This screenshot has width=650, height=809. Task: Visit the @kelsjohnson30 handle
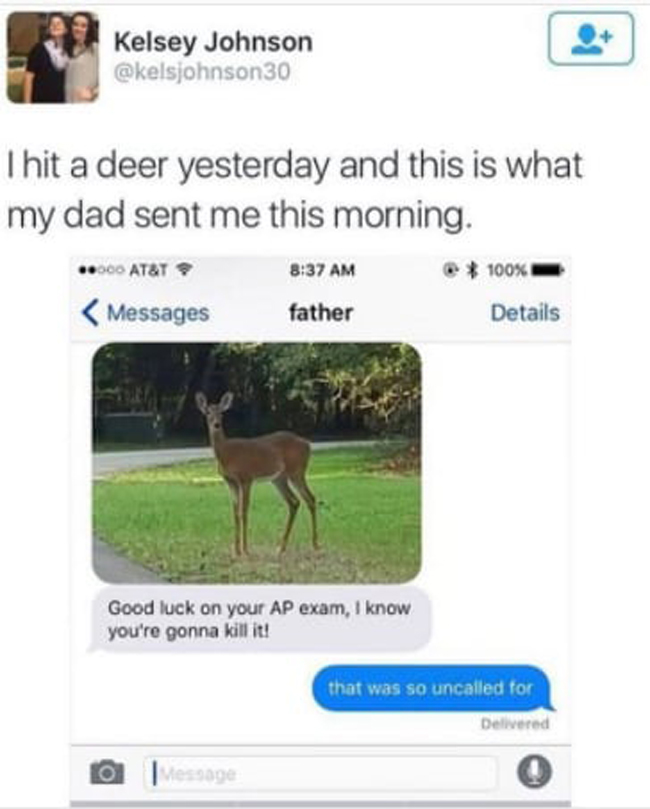202,72
